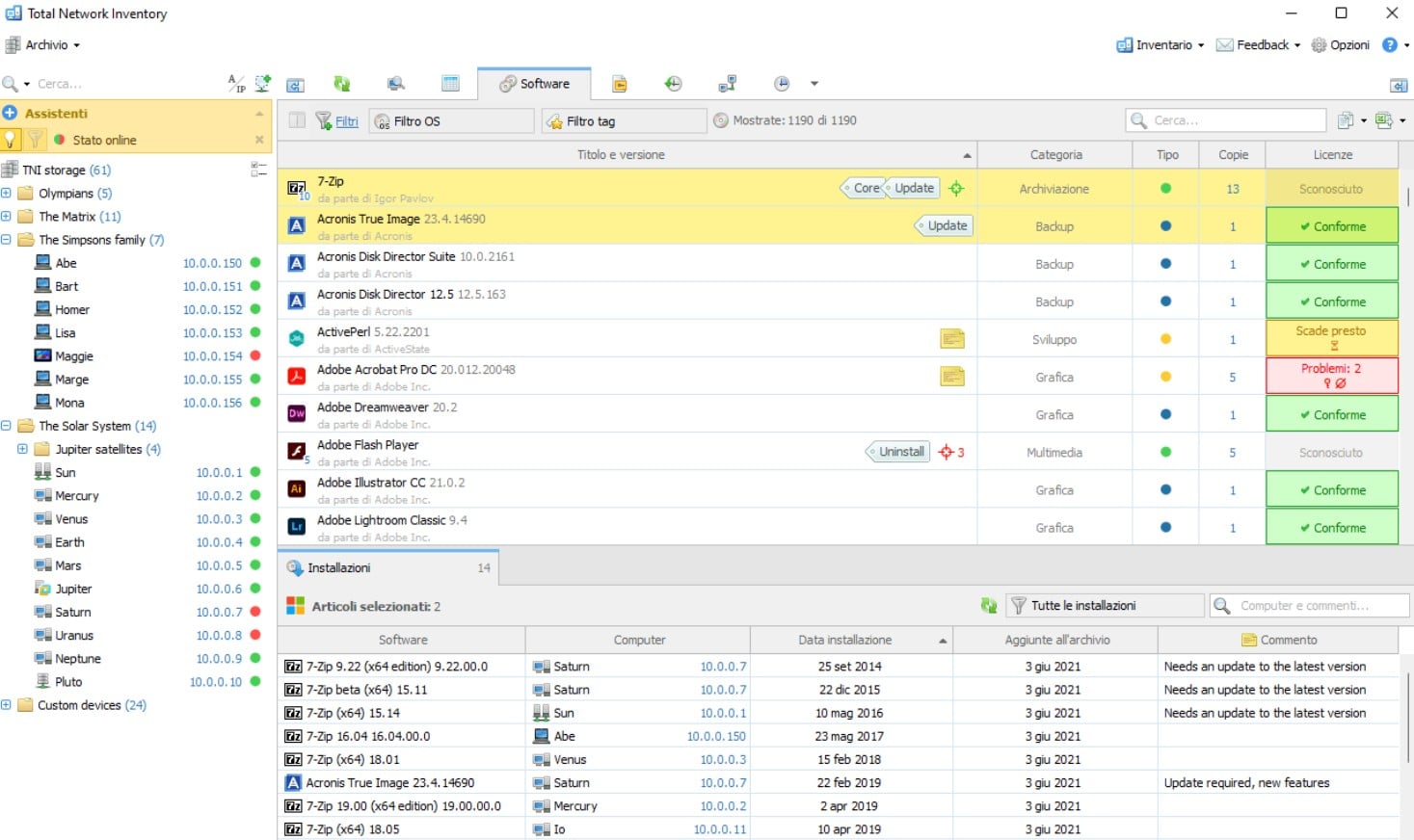
Task: Click the green refresh icon beside Tutte le installazioni
Action: click(x=989, y=606)
